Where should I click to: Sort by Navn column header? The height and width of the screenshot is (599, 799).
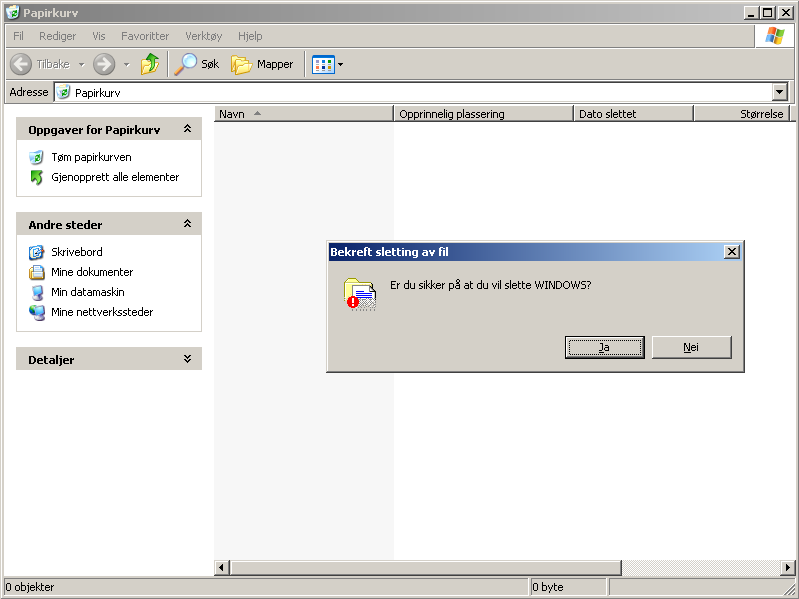tap(304, 114)
